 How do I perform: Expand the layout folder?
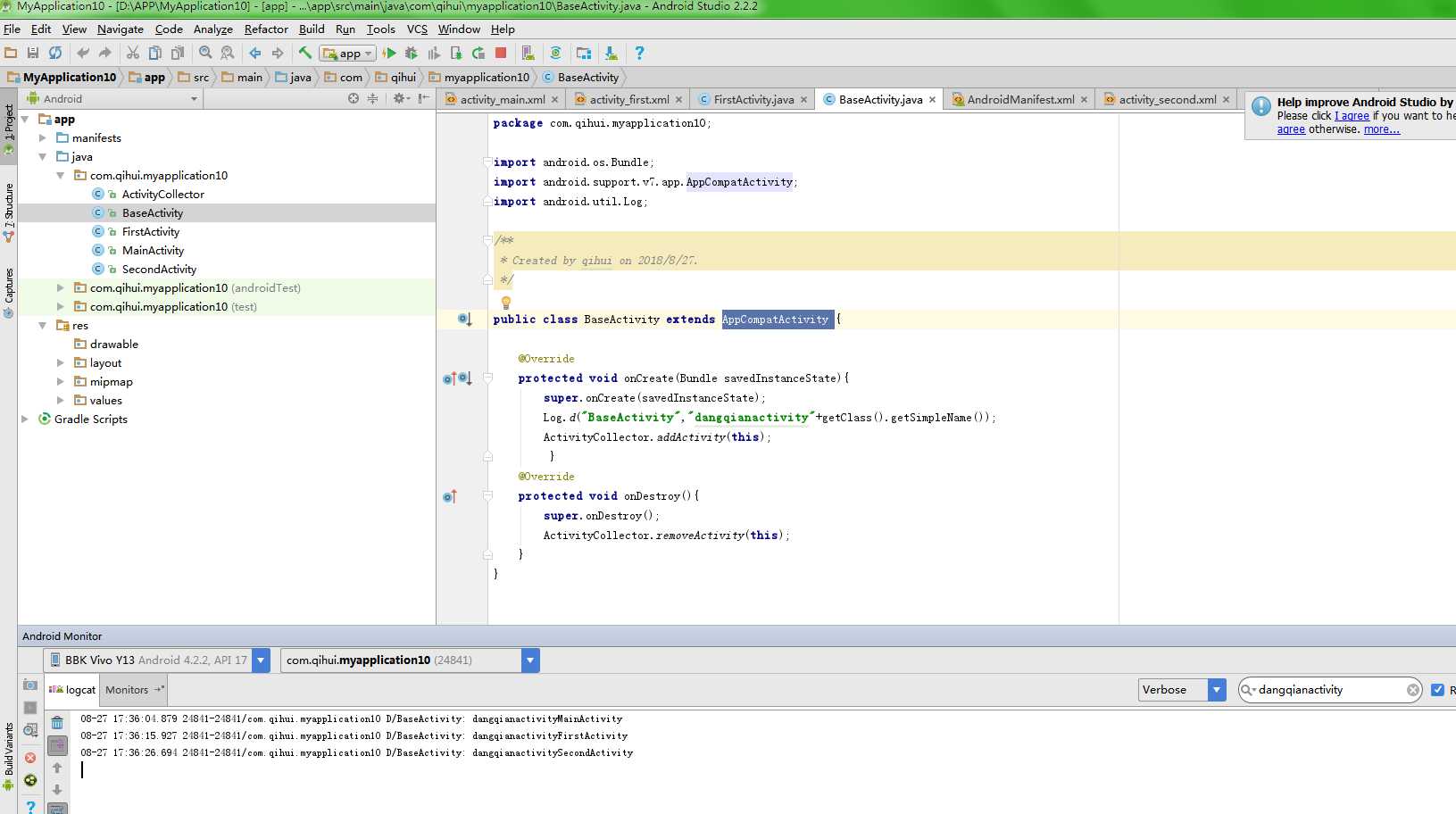[x=60, y=363]
